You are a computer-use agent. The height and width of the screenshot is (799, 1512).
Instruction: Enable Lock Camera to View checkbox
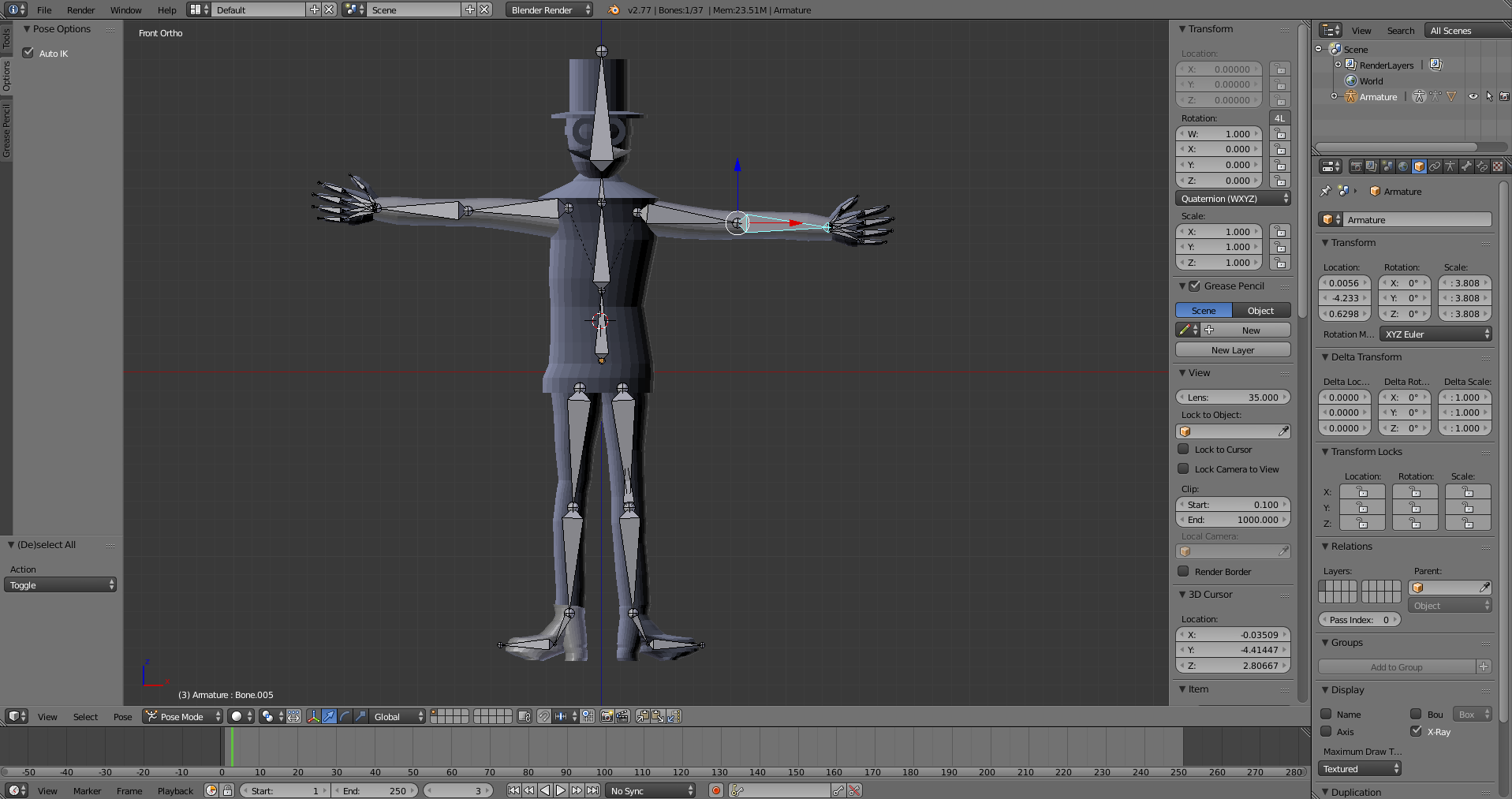(1183, 469)
